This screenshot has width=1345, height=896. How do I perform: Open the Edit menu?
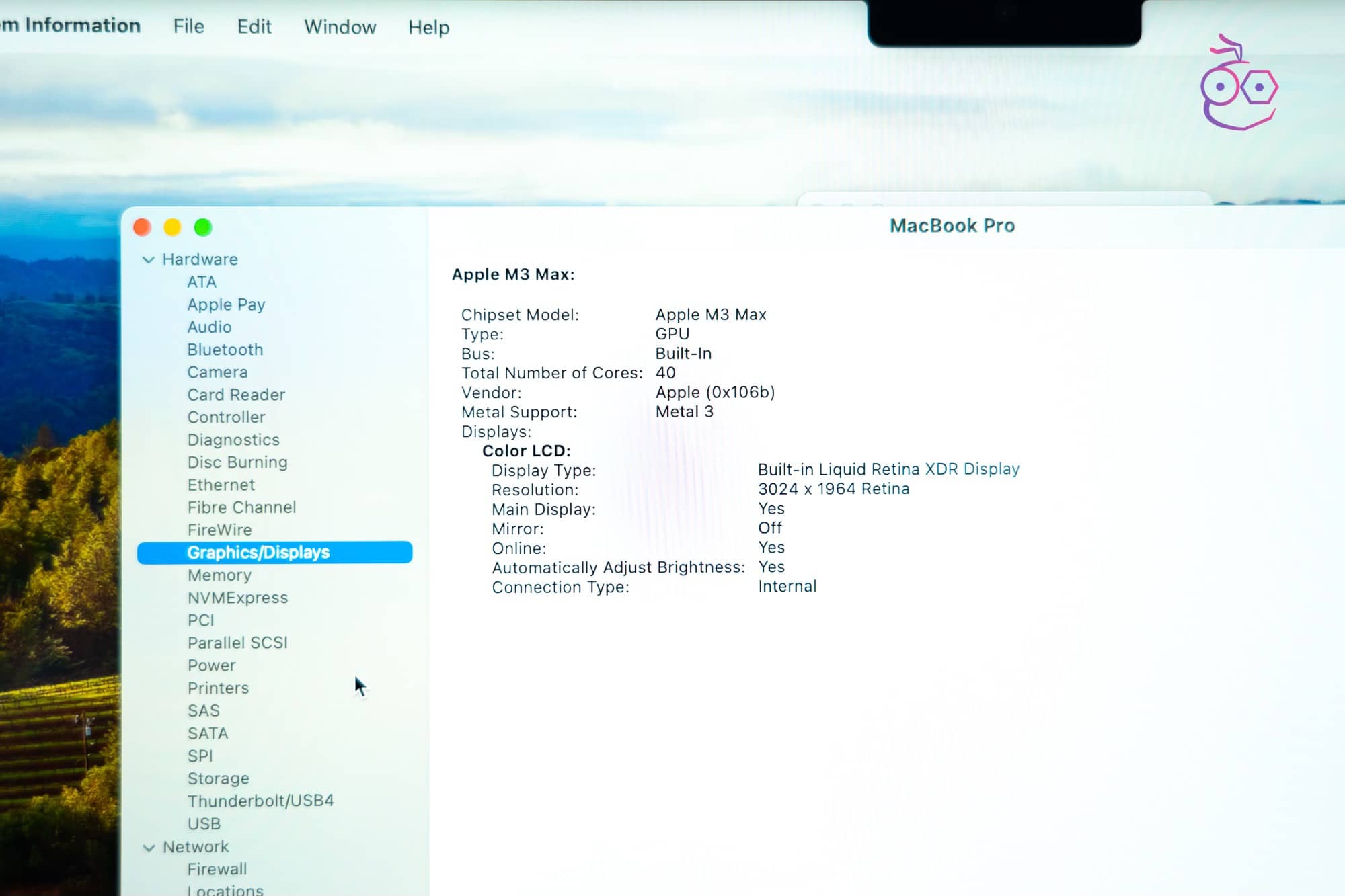pyautogui.click(x=254, y=26)
